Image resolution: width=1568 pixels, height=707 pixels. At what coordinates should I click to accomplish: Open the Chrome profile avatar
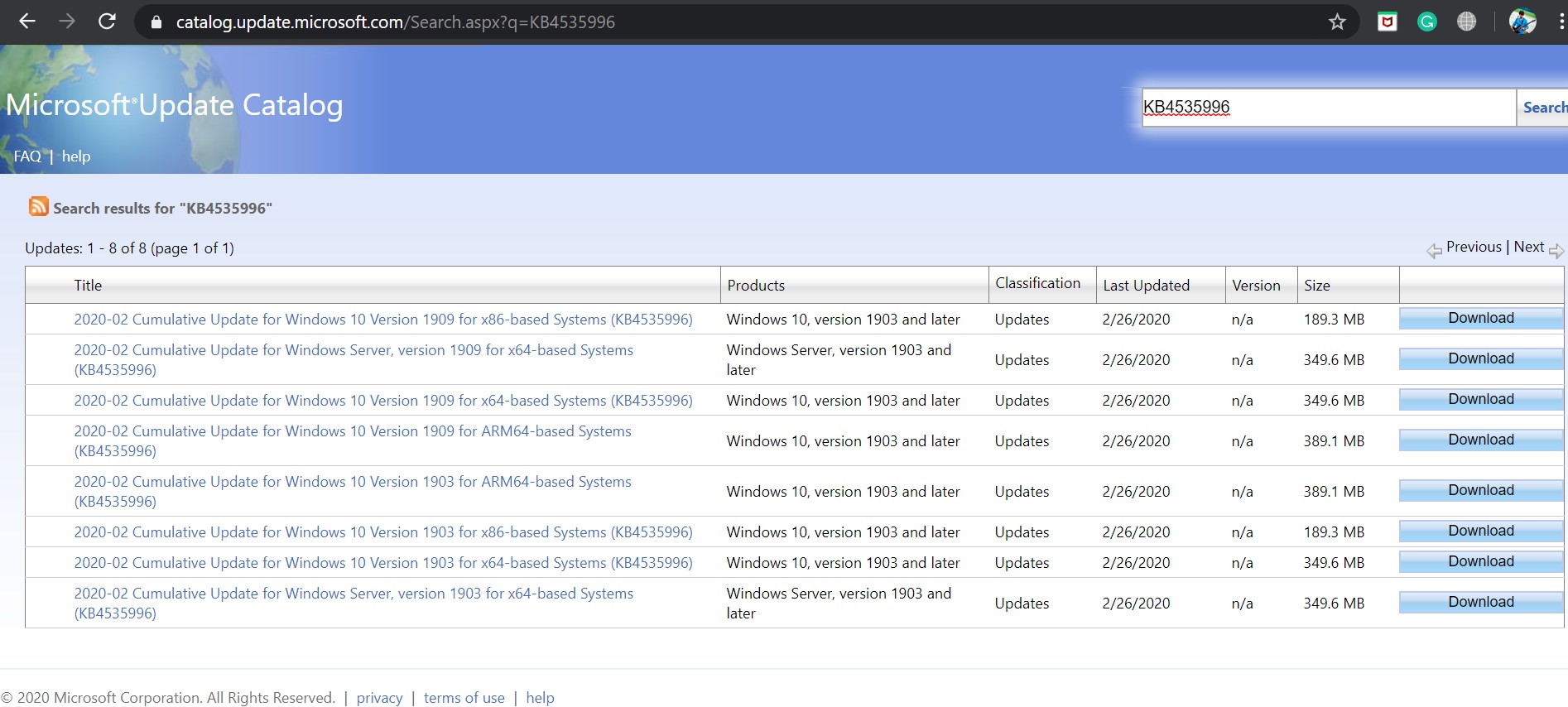click(1522, 22)
